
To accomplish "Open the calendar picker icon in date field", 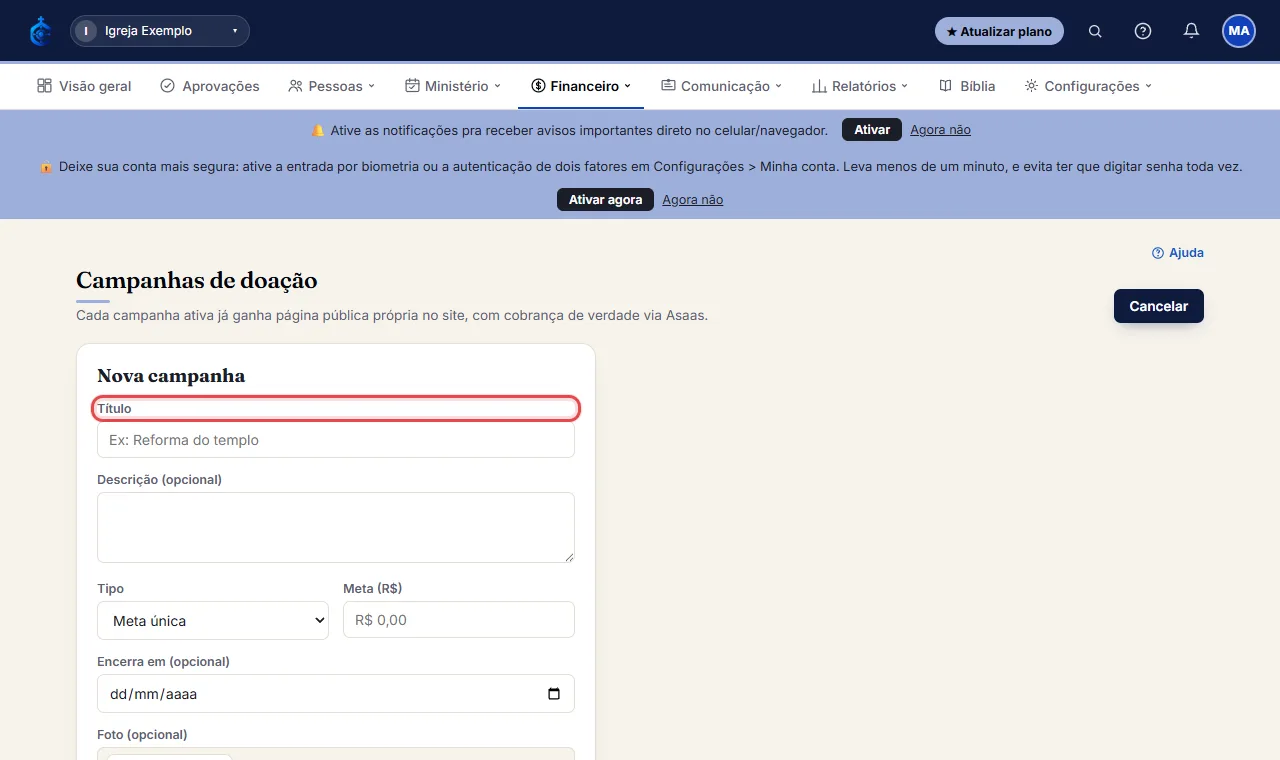I will click(554, 694).
